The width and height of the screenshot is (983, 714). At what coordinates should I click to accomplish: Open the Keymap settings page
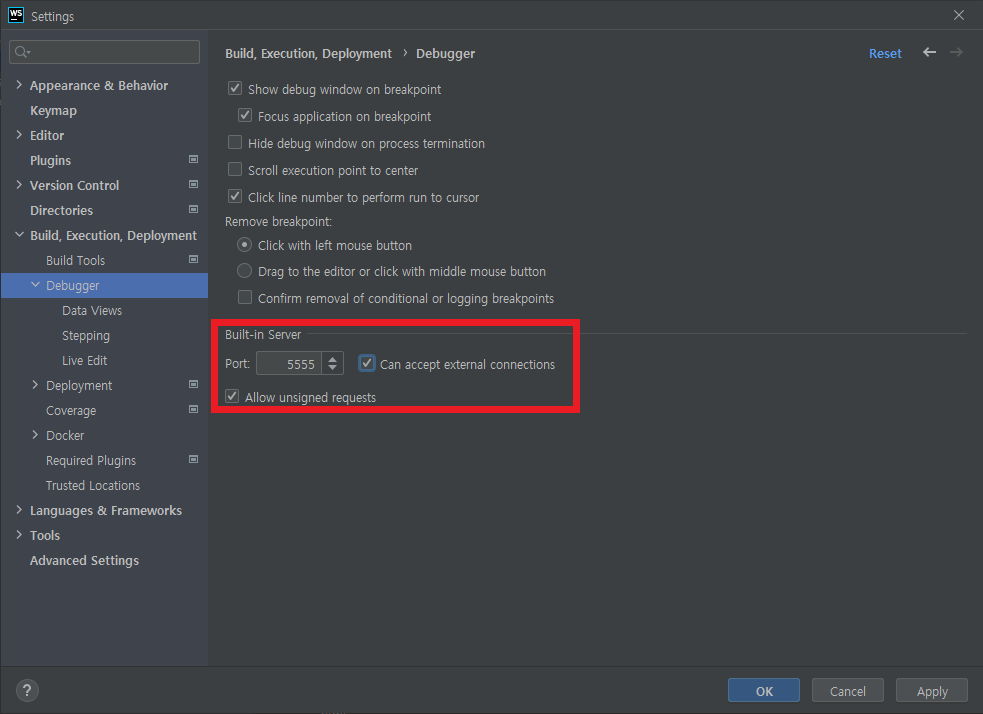click(53, 110)
